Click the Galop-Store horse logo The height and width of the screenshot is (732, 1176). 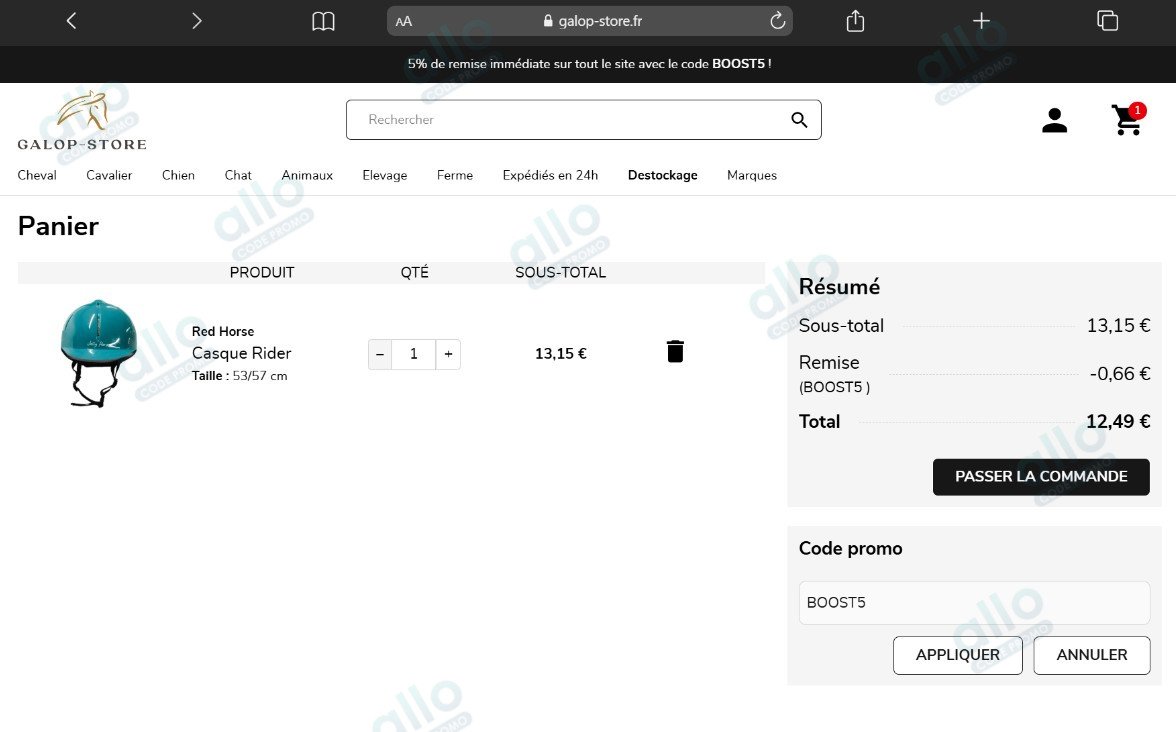pyautogui.click(x=82, y=121)
